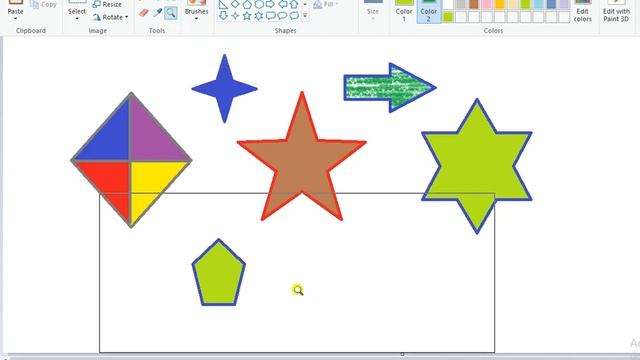
Task: Pick the blue-gray palette swatch
Action: pyautogui.click(x=551, y=4)
